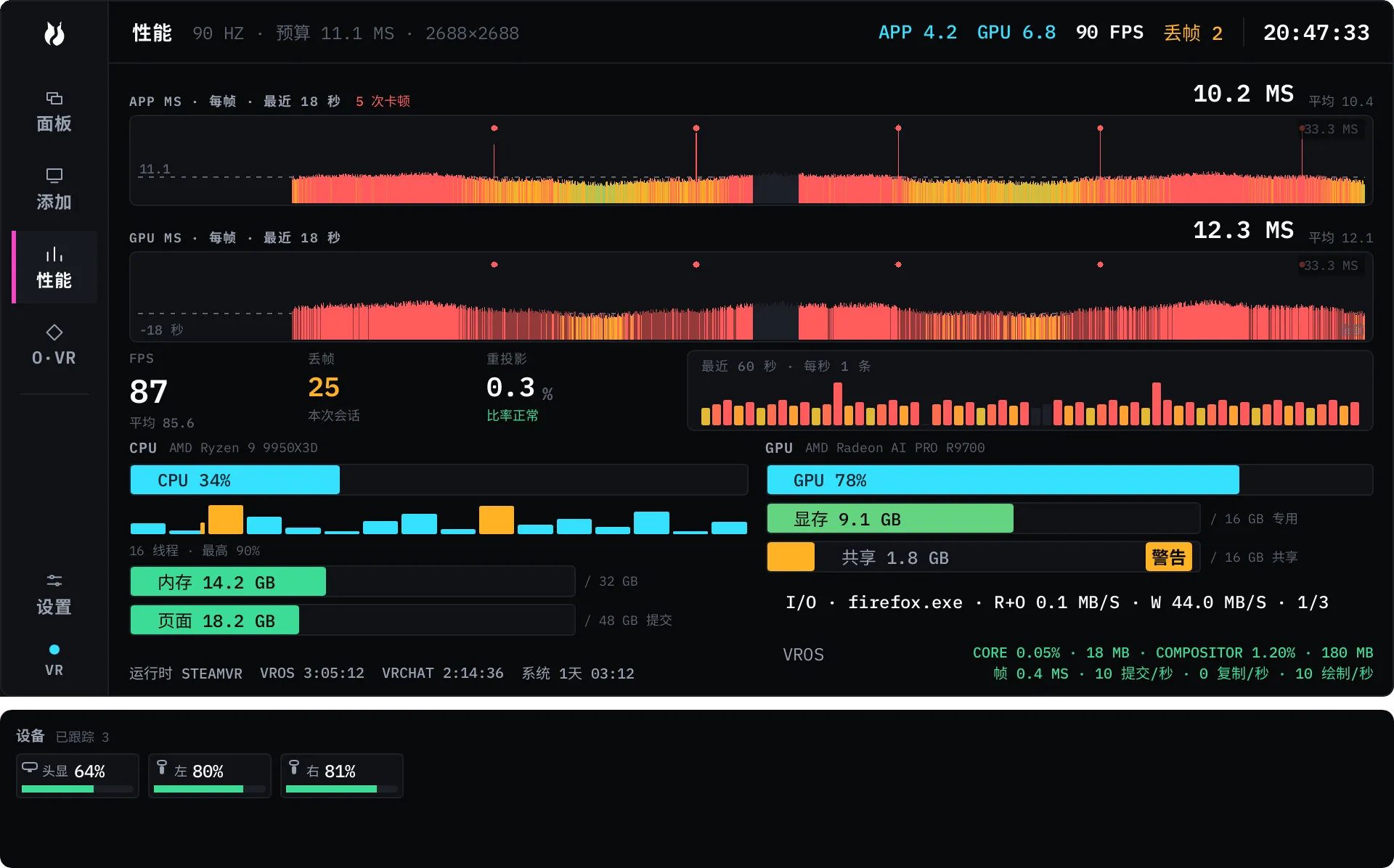Image resolution: width=1394 pixels, height=868 pixels.
Task: Click the 丢帧 2 header indicator
Action: pyautogui.click(x=1193, y=33)
